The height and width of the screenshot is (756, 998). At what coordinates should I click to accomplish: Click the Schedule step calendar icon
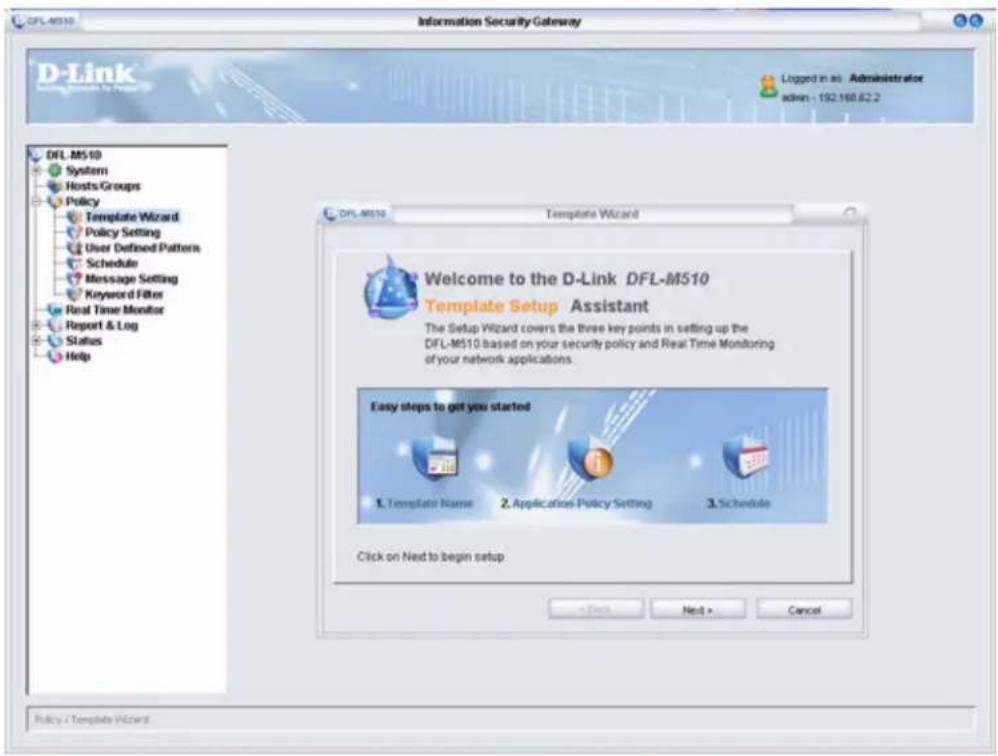pyautogui.click(x=747, y=458)
